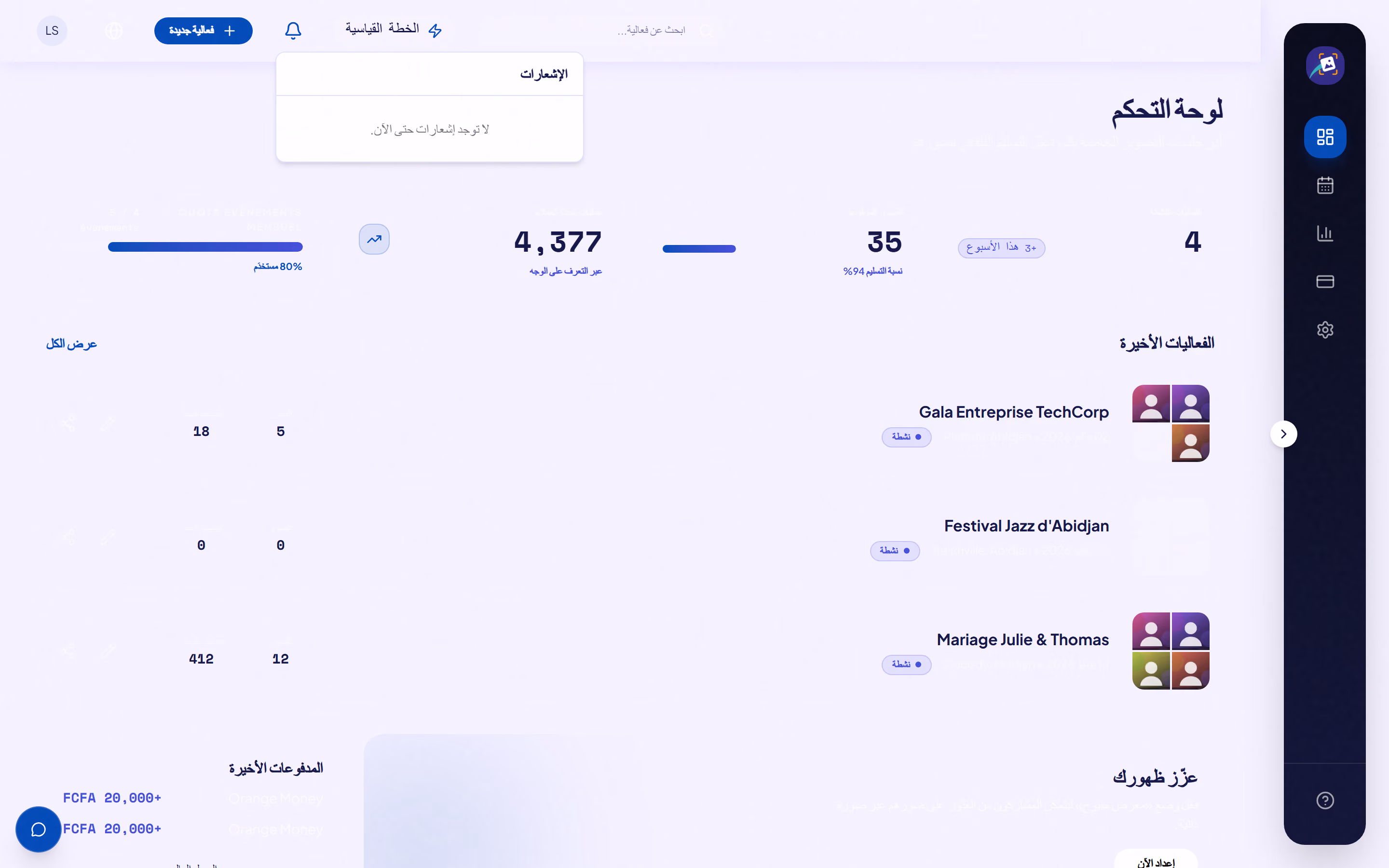Click the Gala Entreprise TechCorp photo thumbnail
The height and width of the screenshot is (868, 1389).
coord(1171,423)
